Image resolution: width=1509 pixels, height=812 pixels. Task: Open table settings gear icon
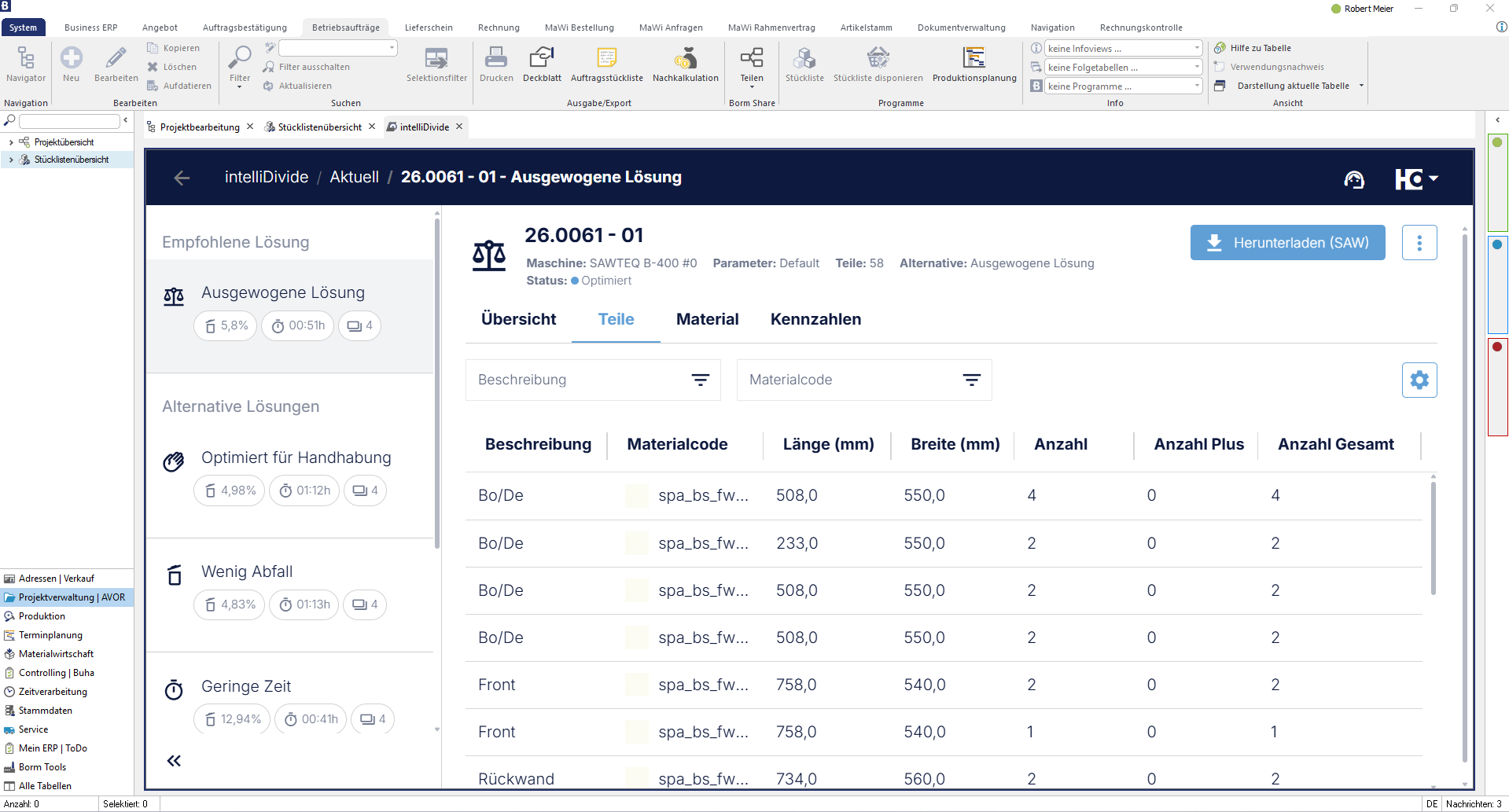(1419, 380)
